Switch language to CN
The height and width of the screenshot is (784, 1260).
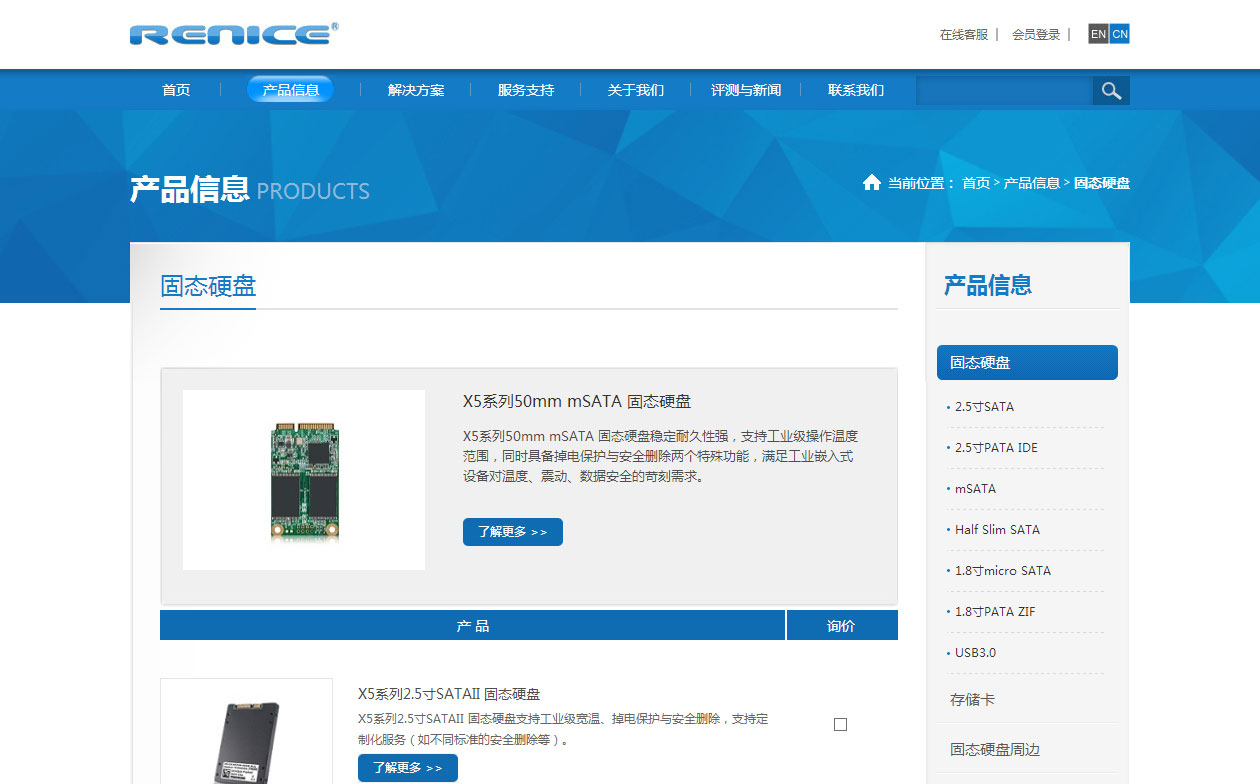click(x=1120, y=34)
